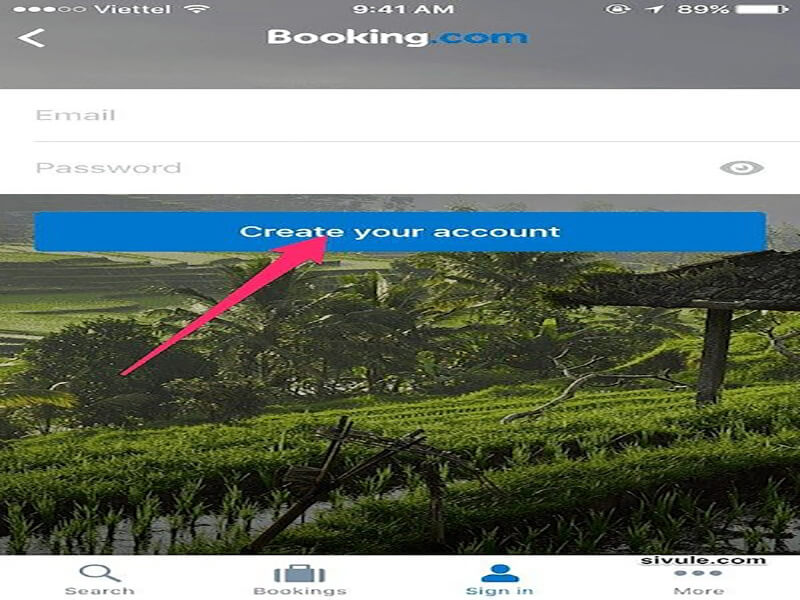Tap the 9:41 AM clock
This screenshot has width=800, height=600.
click(403, 9)
